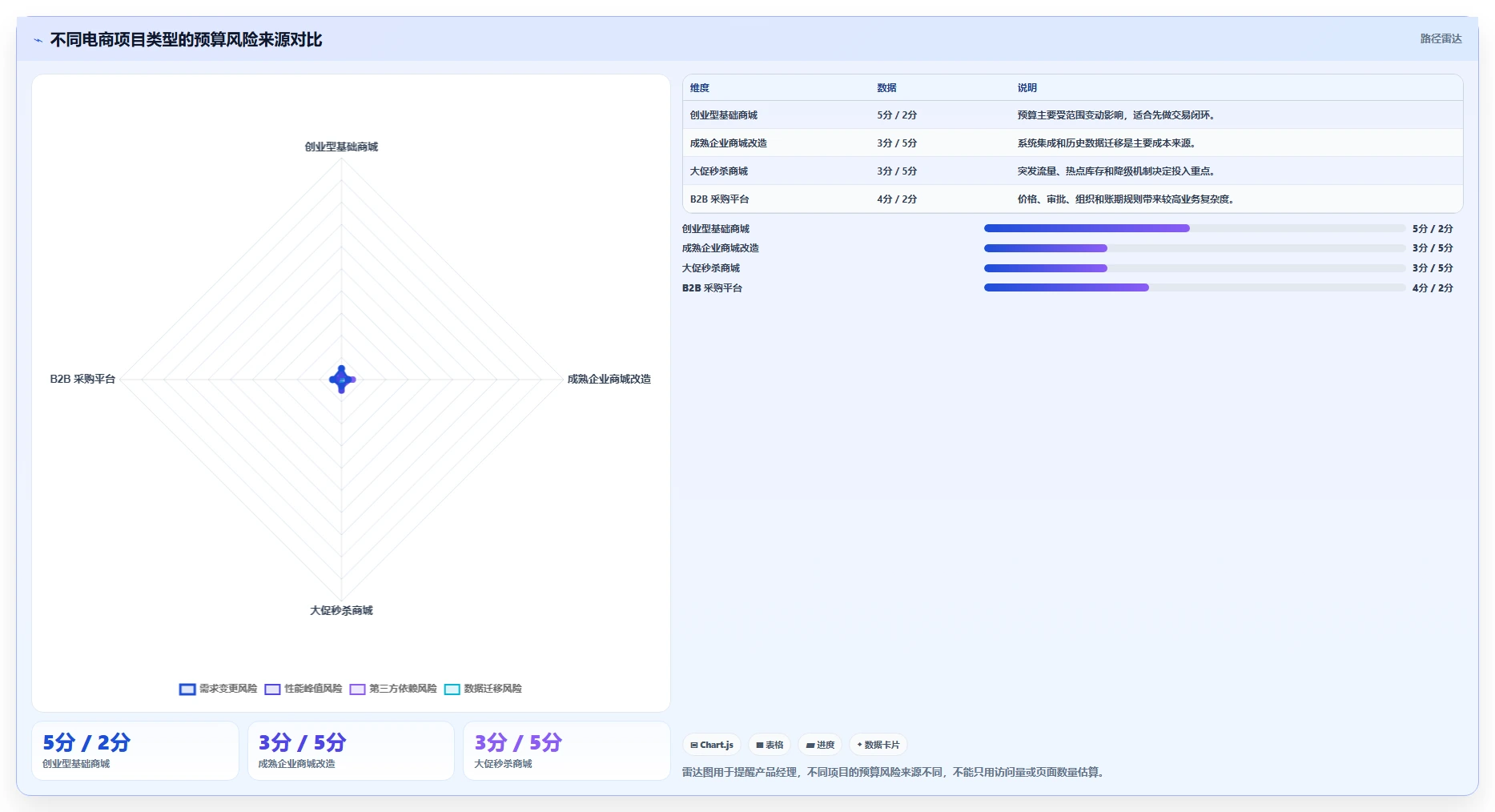Image resolution: width=1495 pixels, height=812 pixels.
Task: Select the 表格 chip
Action: tap(770, 745)
